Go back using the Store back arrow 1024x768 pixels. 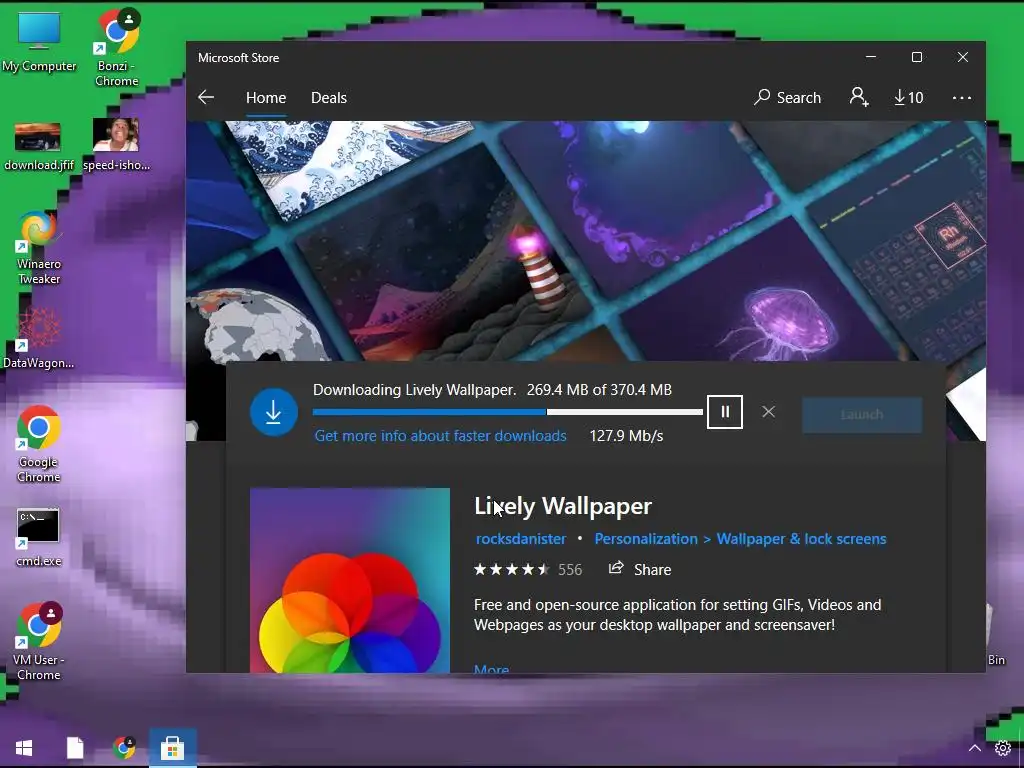206,97
